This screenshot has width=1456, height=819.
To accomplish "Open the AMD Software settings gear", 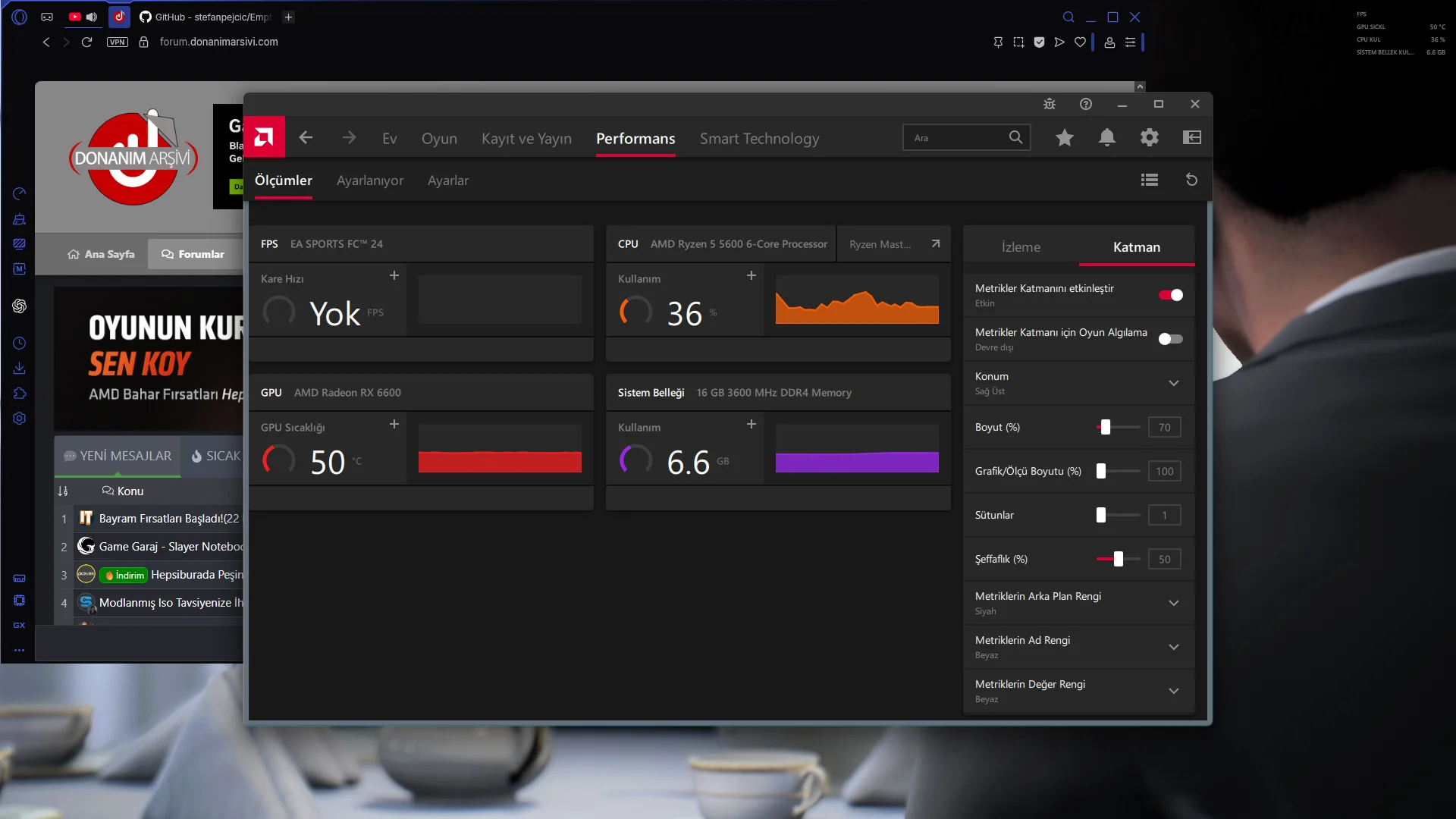I will click(1150, 137).
